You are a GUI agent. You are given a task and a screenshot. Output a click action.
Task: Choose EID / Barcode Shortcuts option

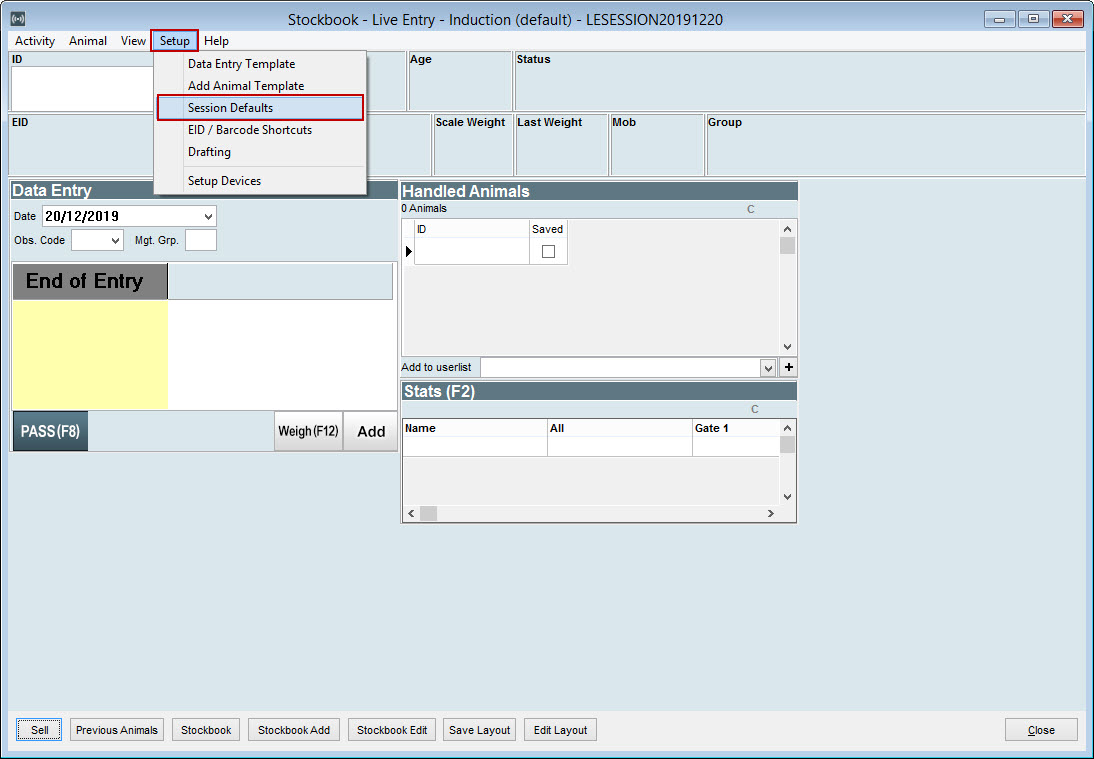(260, 130)
